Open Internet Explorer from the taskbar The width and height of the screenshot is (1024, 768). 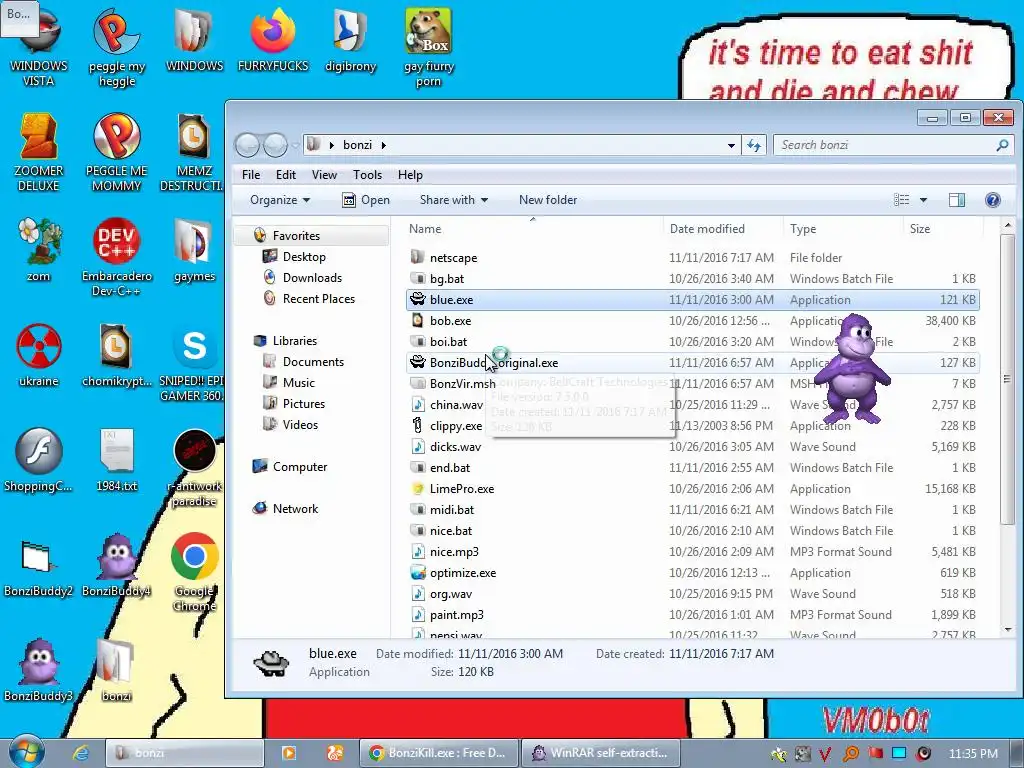(80, 753)
